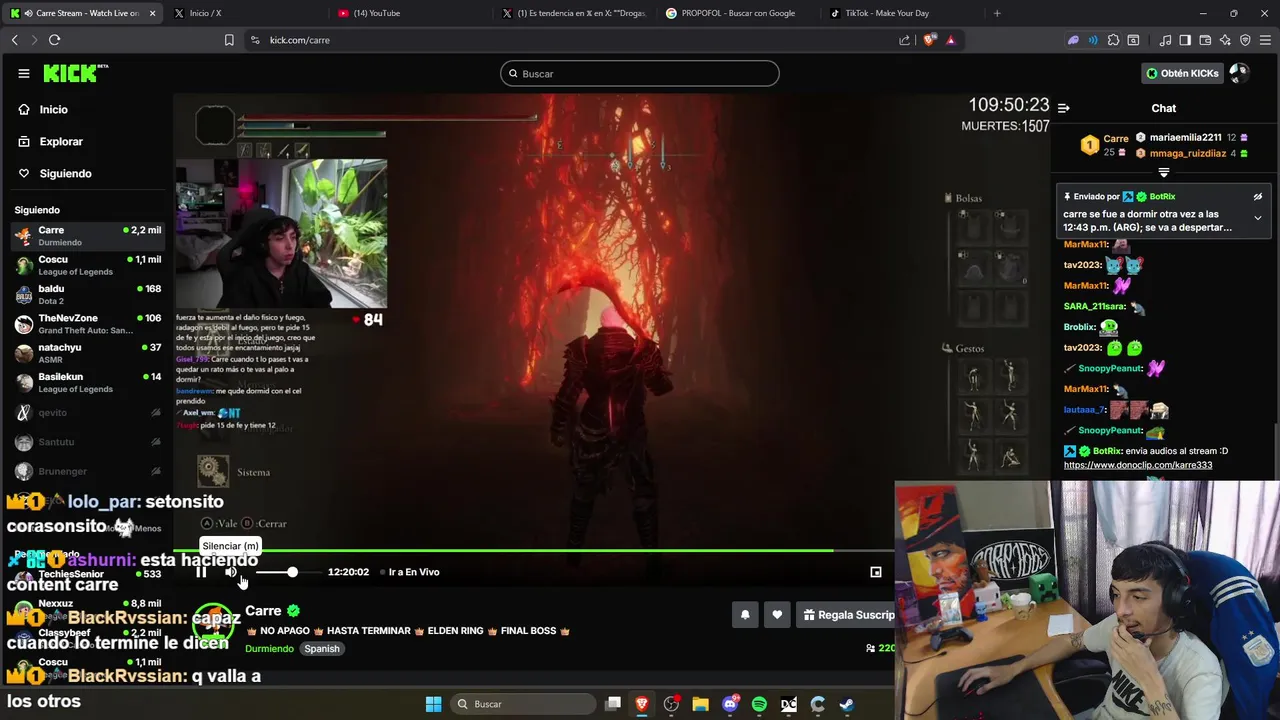1280x720 pixels.
Task: Go back in browser history
Action: [14, 40]
